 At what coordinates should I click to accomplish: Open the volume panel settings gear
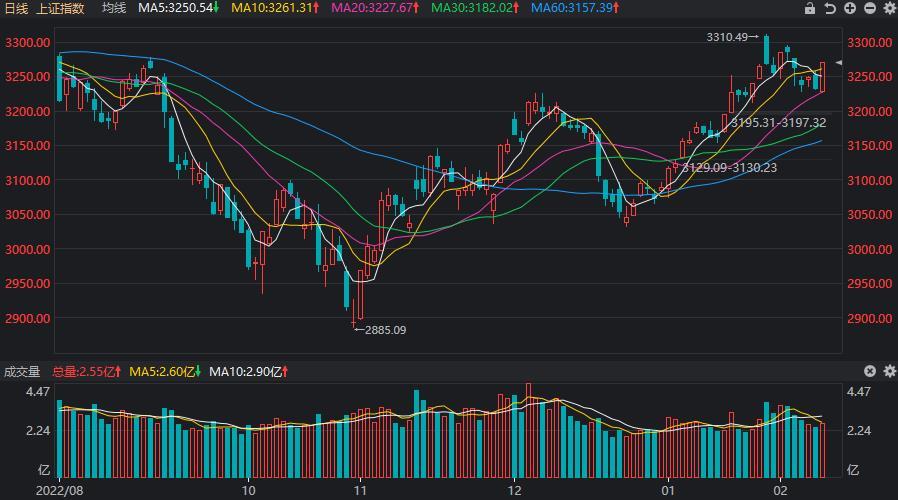[888, 371]
